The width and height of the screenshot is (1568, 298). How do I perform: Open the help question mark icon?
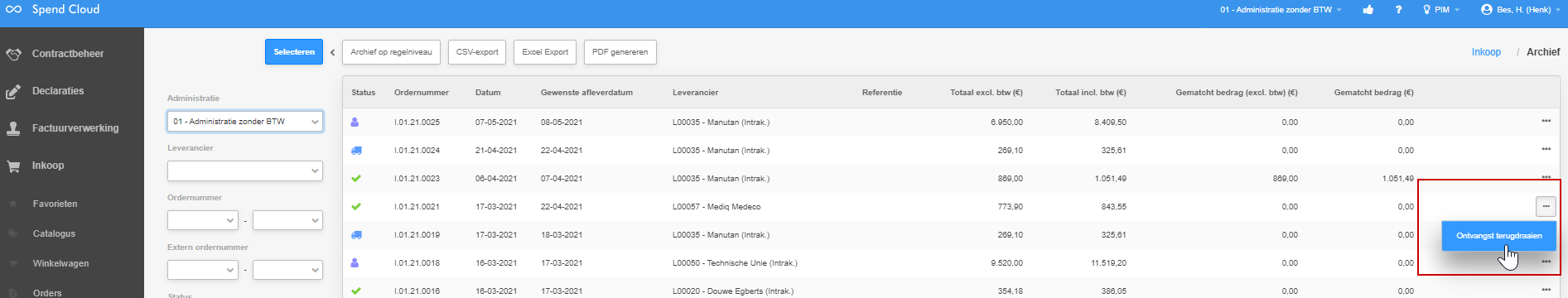(x=1398, y=10)
